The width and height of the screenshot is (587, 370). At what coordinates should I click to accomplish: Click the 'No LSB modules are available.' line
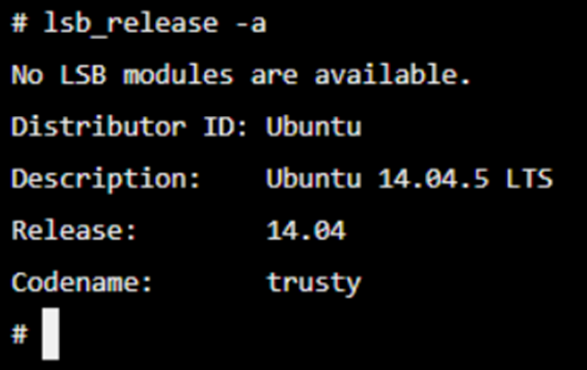point(241,74)
